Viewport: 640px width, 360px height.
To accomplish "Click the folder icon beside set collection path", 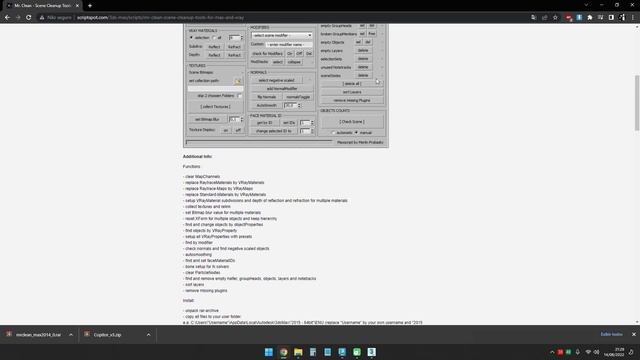I will [x=238, y=81].
